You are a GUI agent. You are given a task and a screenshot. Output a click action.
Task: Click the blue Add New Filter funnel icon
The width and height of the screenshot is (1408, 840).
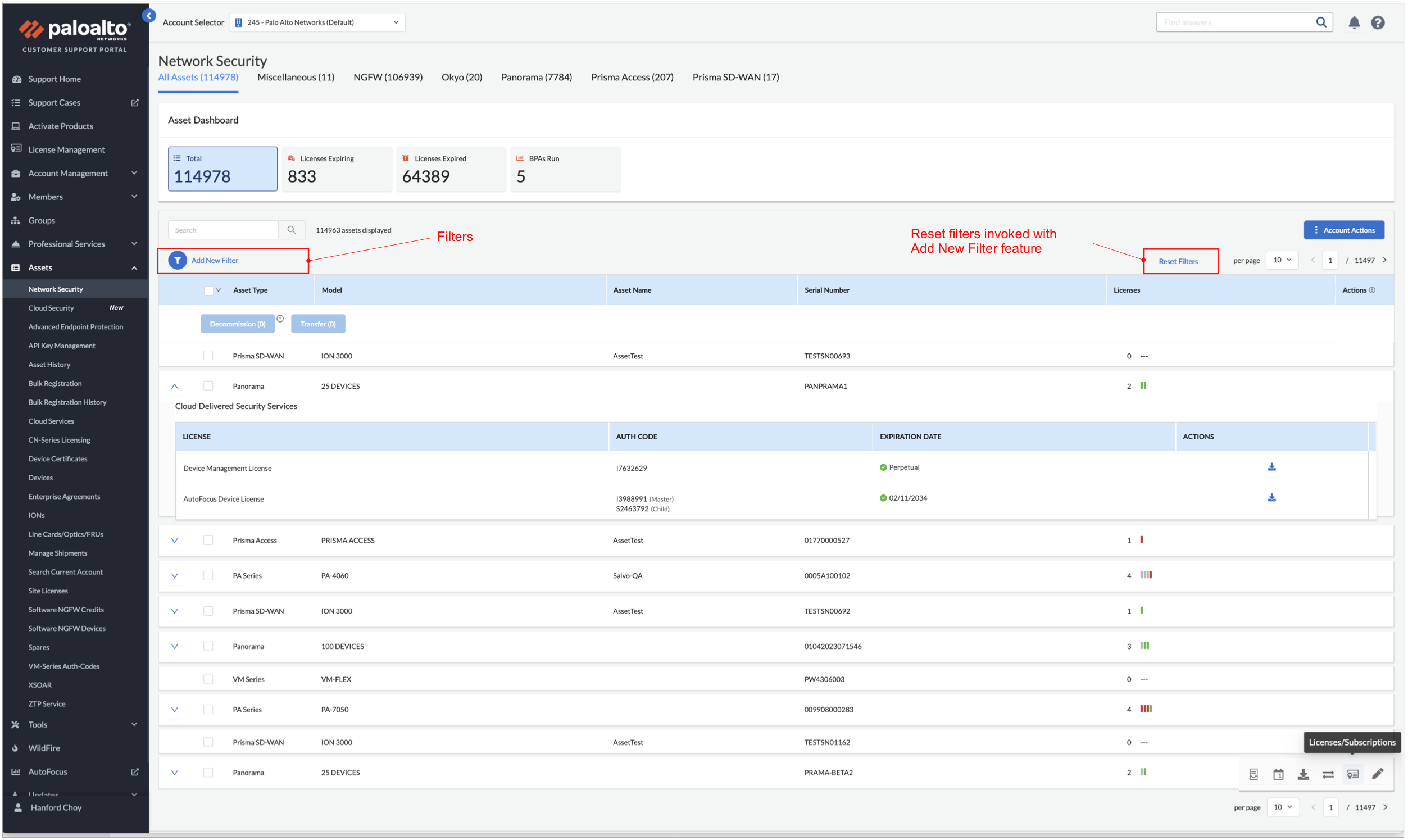tap(177, 260)
